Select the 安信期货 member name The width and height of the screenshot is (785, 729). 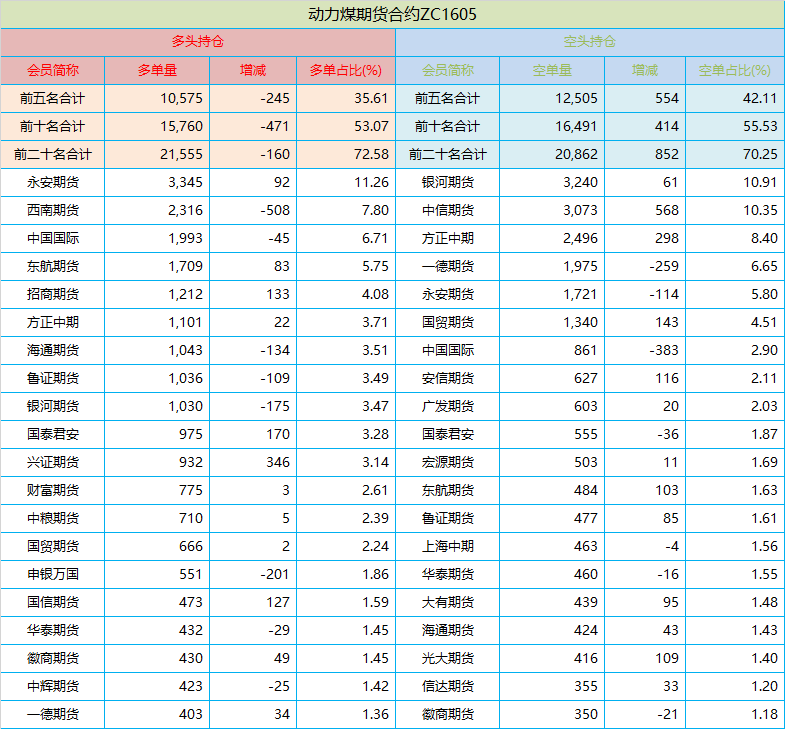coord(448,379)
